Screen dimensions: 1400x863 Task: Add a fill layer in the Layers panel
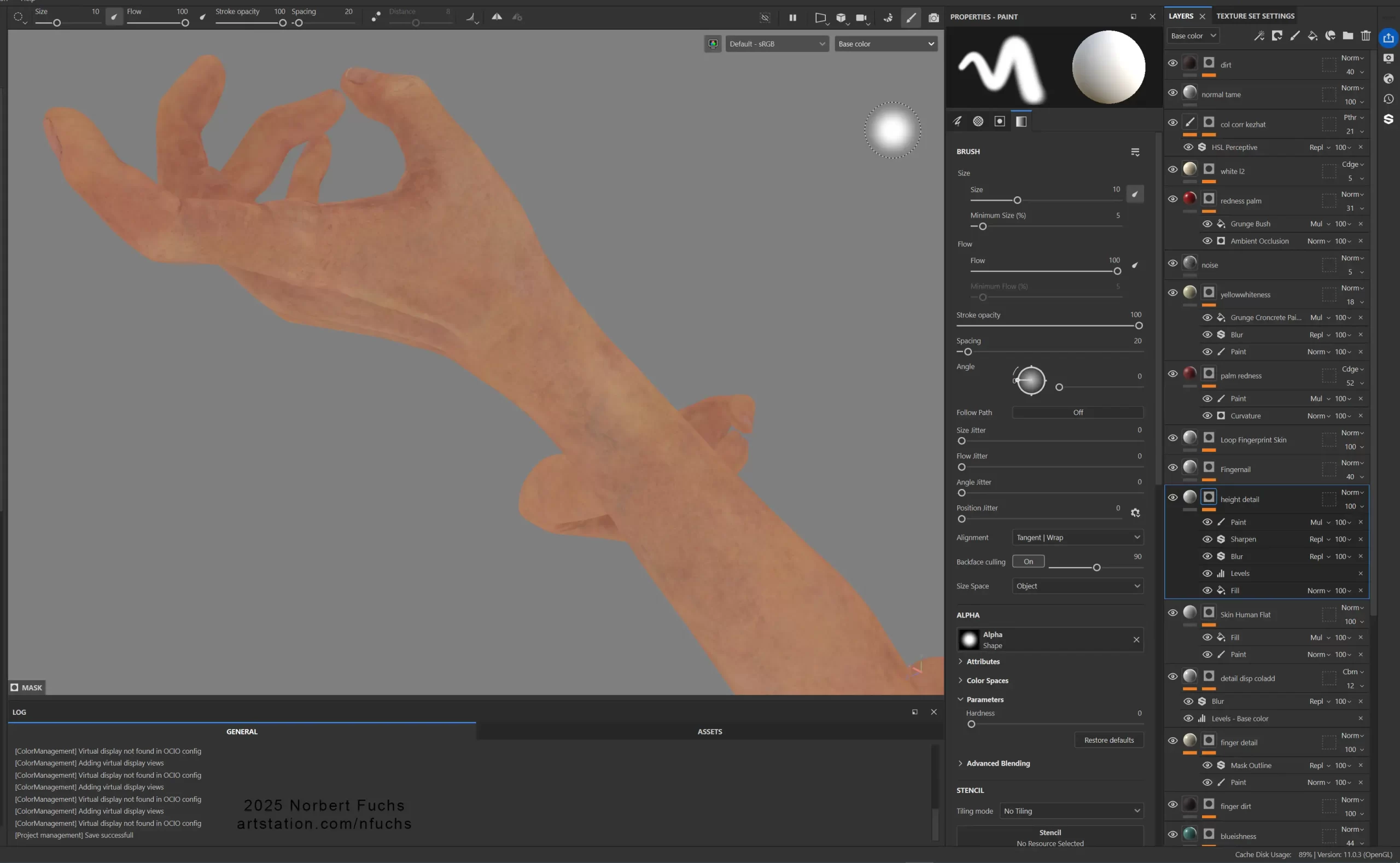tap(1312, 36)
